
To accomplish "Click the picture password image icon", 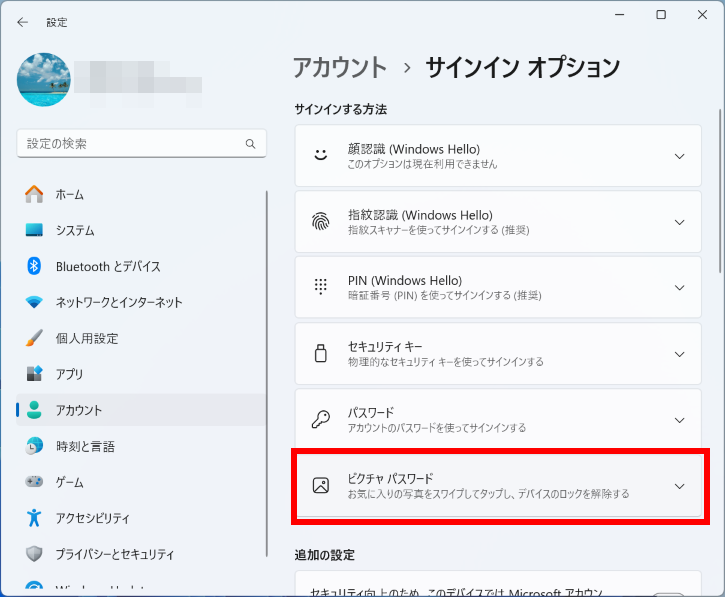I will [x=321, y=486].
